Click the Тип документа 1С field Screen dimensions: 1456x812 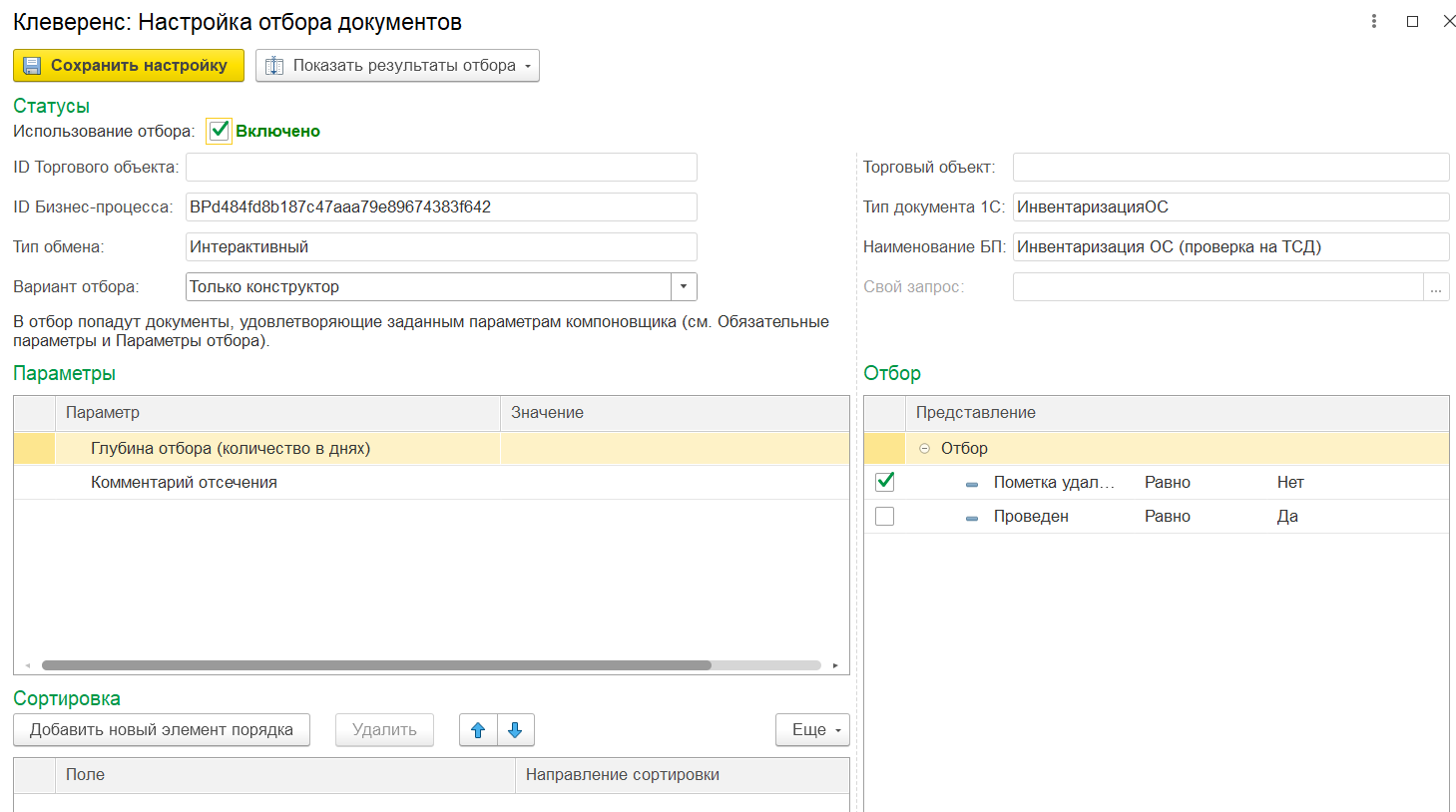coord(1230,207)
